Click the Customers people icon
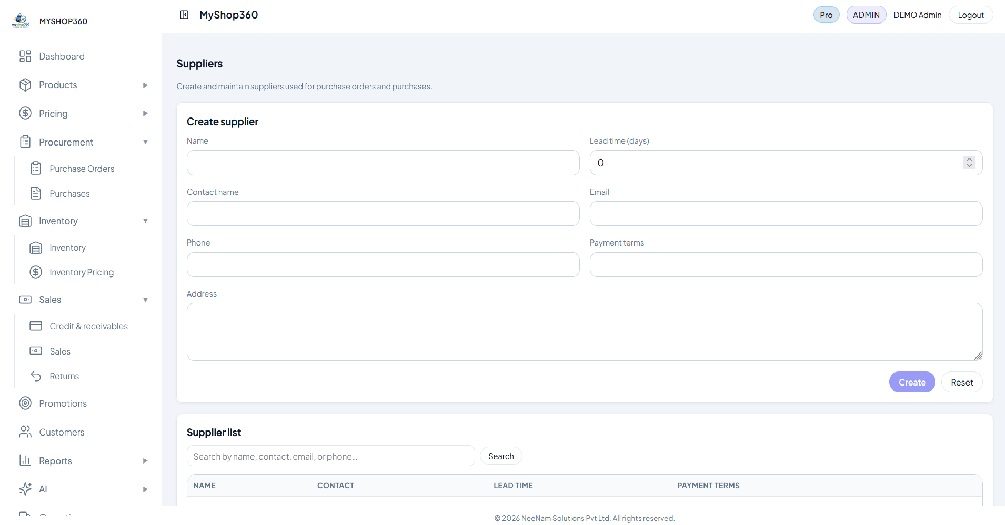The height and width of the screenshot is (525, 1005). pyautogui.click(x=25, y=432)
